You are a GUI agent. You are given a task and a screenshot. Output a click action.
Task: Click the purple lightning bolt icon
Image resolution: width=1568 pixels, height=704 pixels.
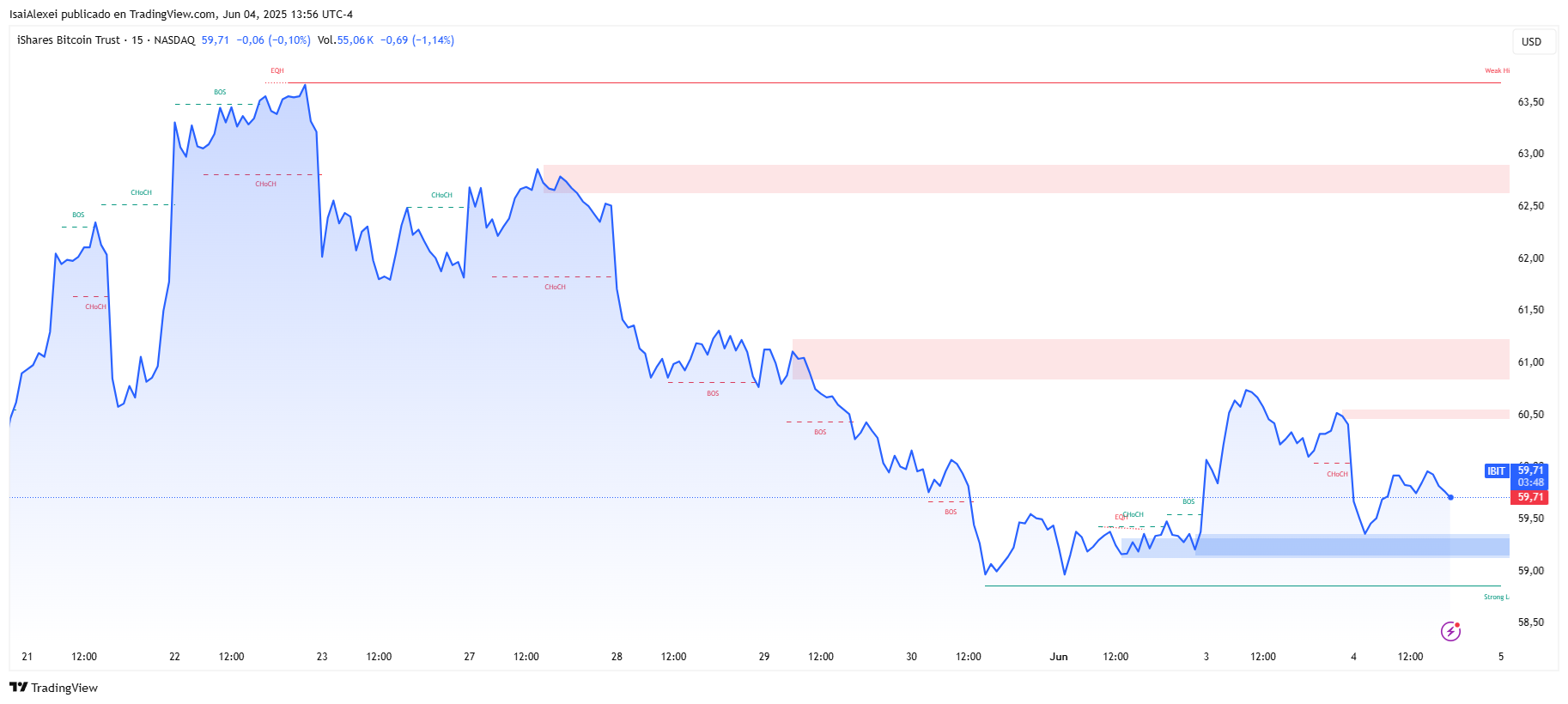[1450, 632]
